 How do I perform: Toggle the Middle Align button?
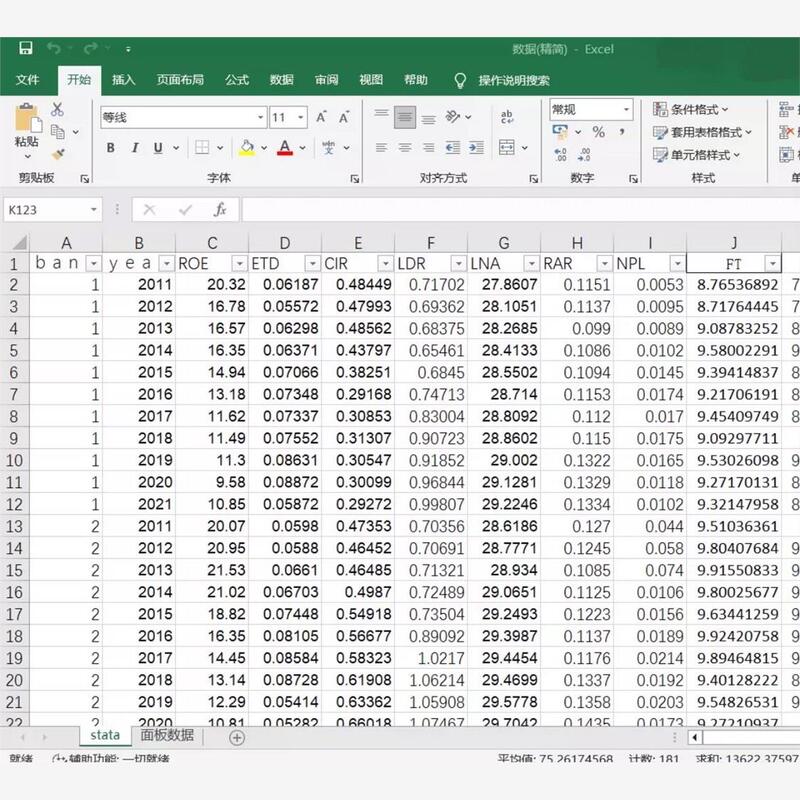click(x=405, y=117)
